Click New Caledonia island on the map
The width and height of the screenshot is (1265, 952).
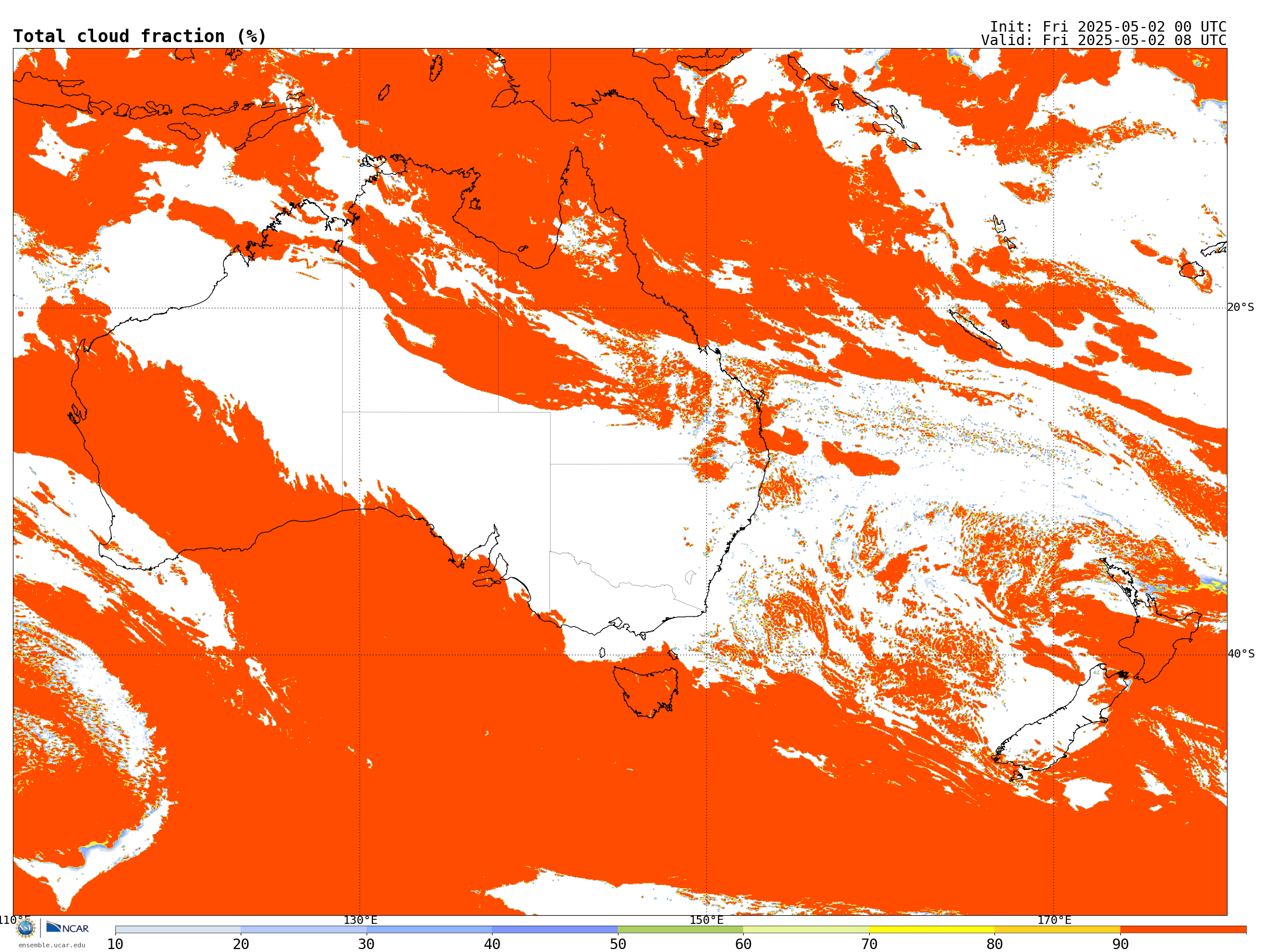(x=975, y=330)
